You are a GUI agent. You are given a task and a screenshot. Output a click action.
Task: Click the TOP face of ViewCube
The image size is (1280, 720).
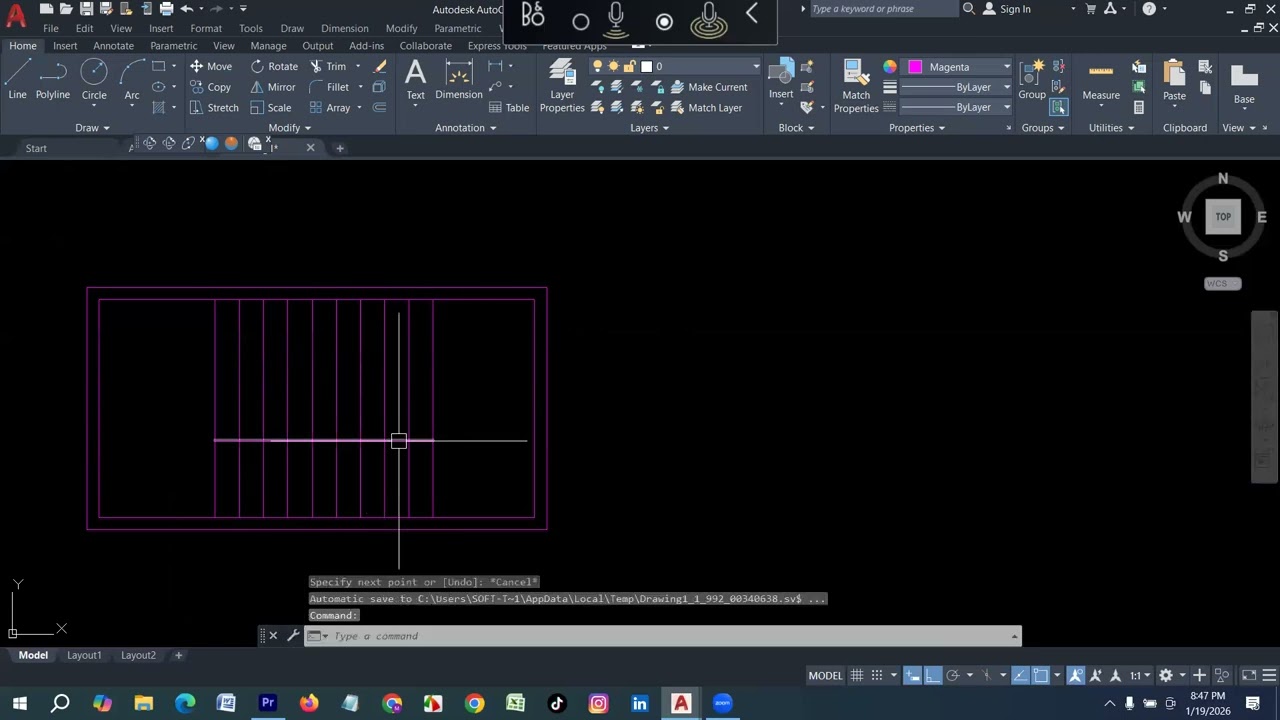click(1223, 217)
